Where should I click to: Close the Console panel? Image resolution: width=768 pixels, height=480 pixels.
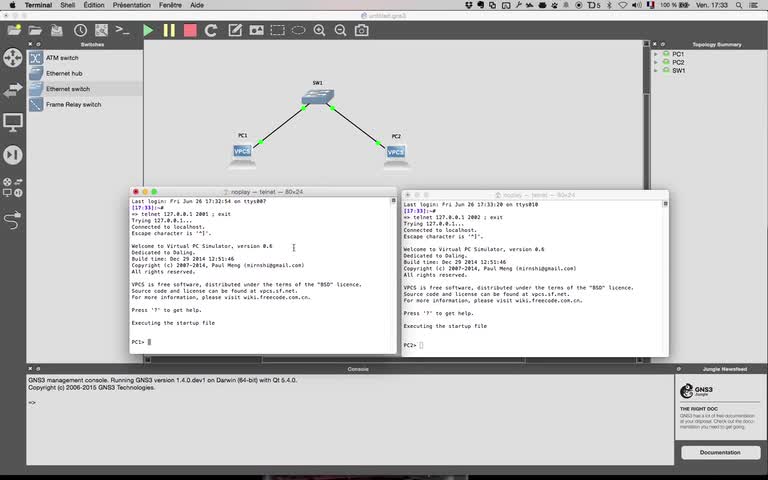pos(30,369)
